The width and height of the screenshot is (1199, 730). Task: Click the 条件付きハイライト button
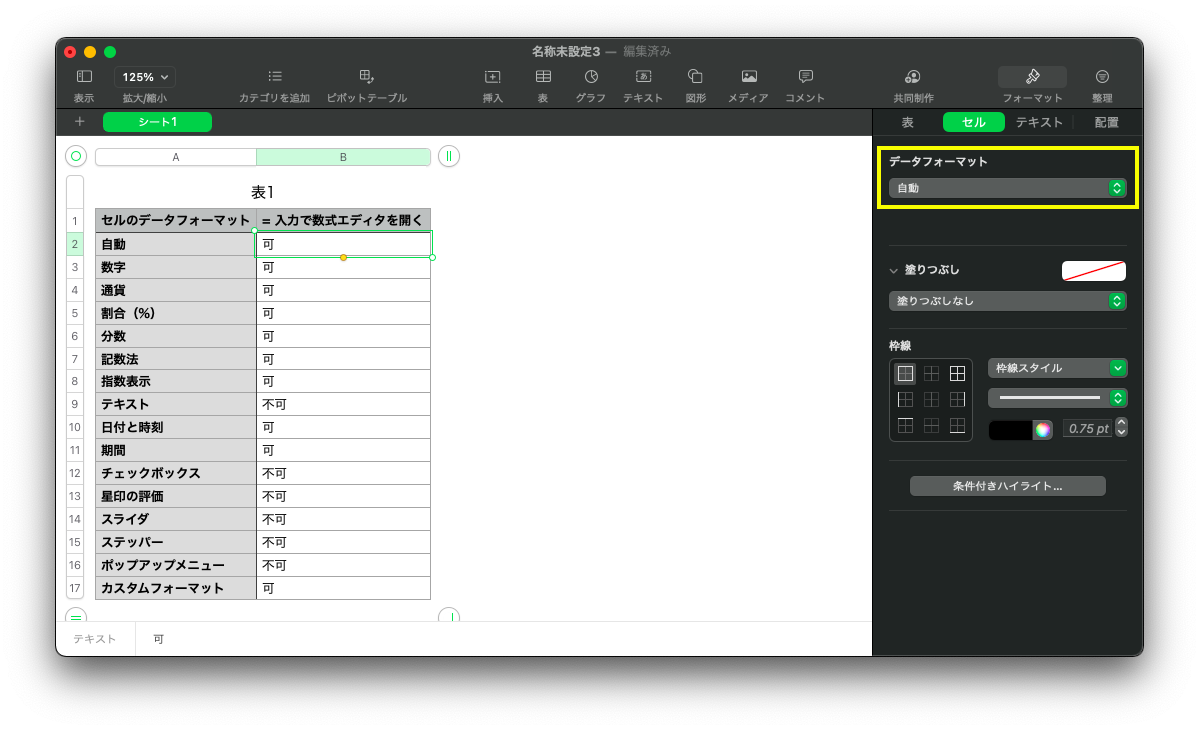[1007, 487]
